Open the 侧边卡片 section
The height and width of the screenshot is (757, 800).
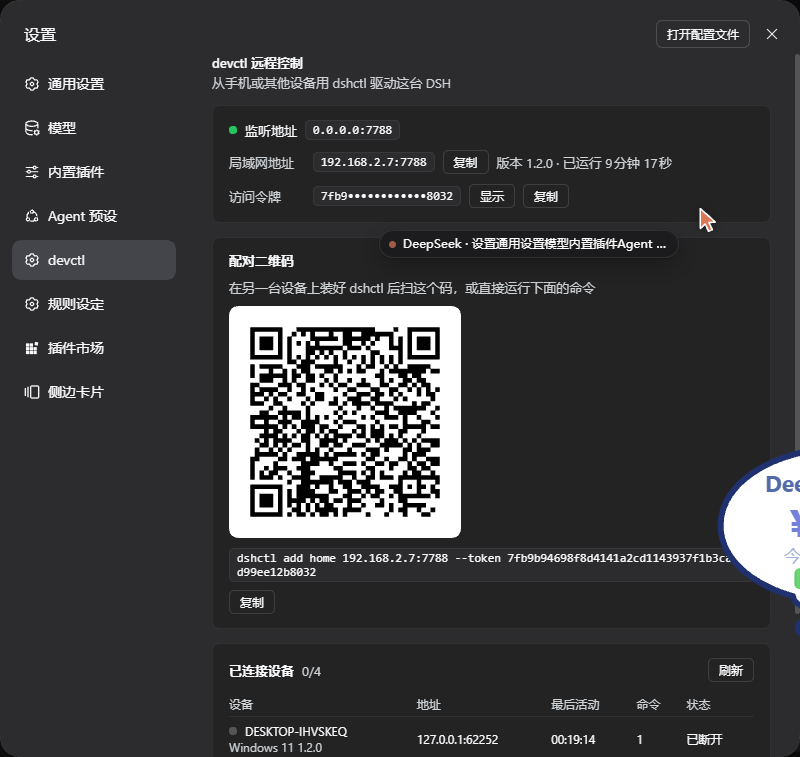coord(94,392)
